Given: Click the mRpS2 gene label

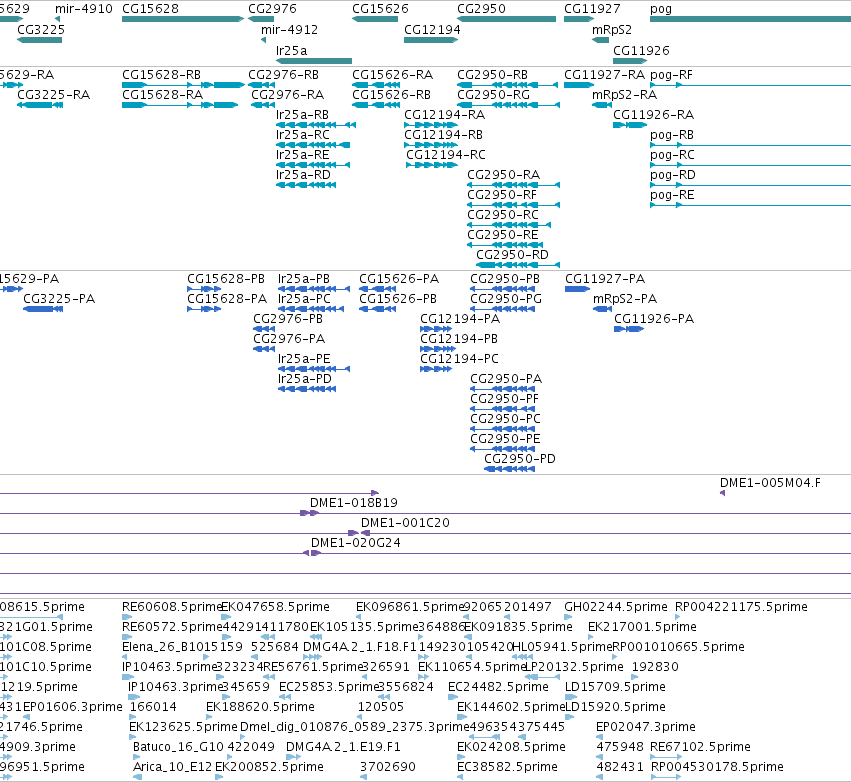Looking at the screenshot, I should pyautogui.click(x=612, y=30).
